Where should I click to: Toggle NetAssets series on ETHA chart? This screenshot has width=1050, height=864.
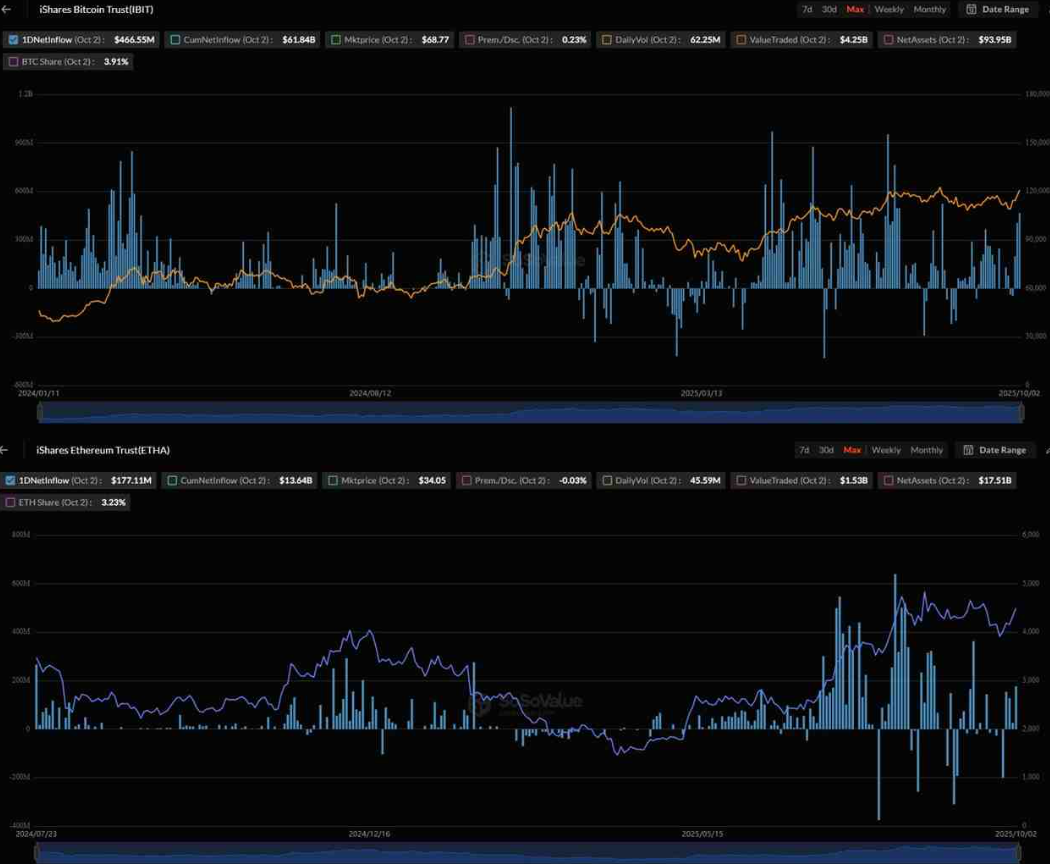coord(885,481)
